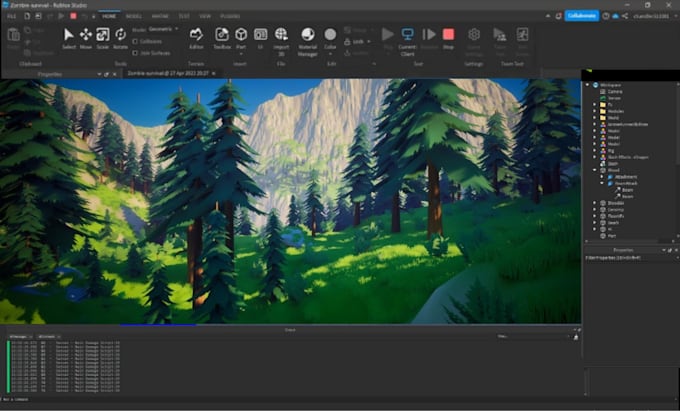Close the left Properties panel header
The height and width of the screenshot is (411, 680).
pos(114,74)
